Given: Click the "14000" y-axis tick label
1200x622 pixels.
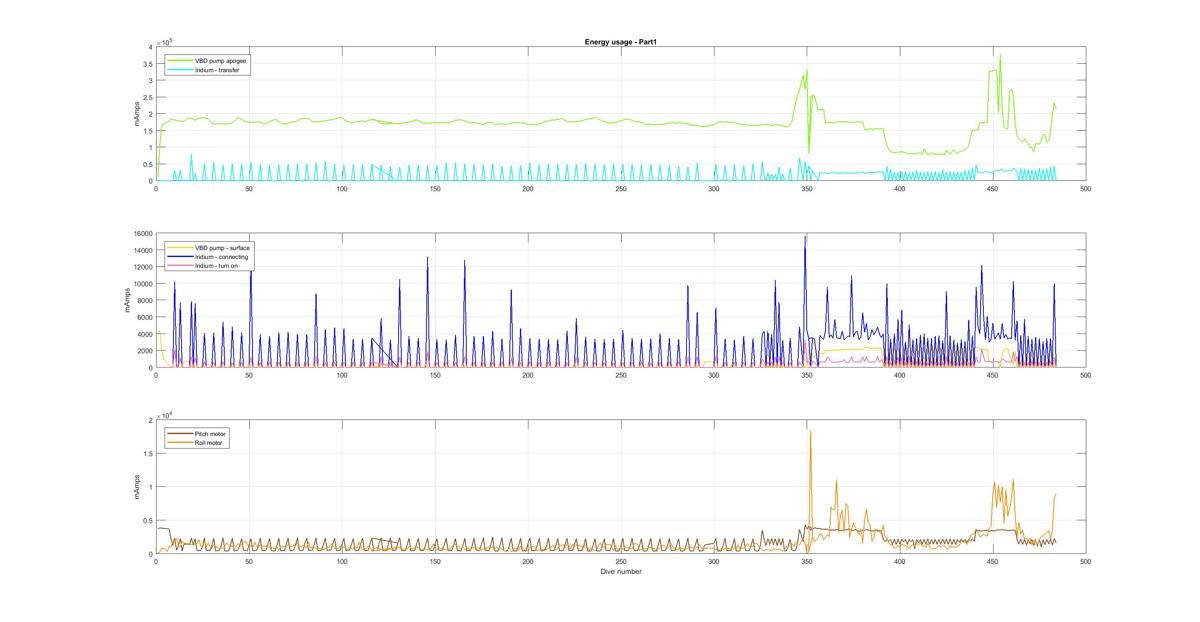Looking at the screenshot, I should [143, 251].
